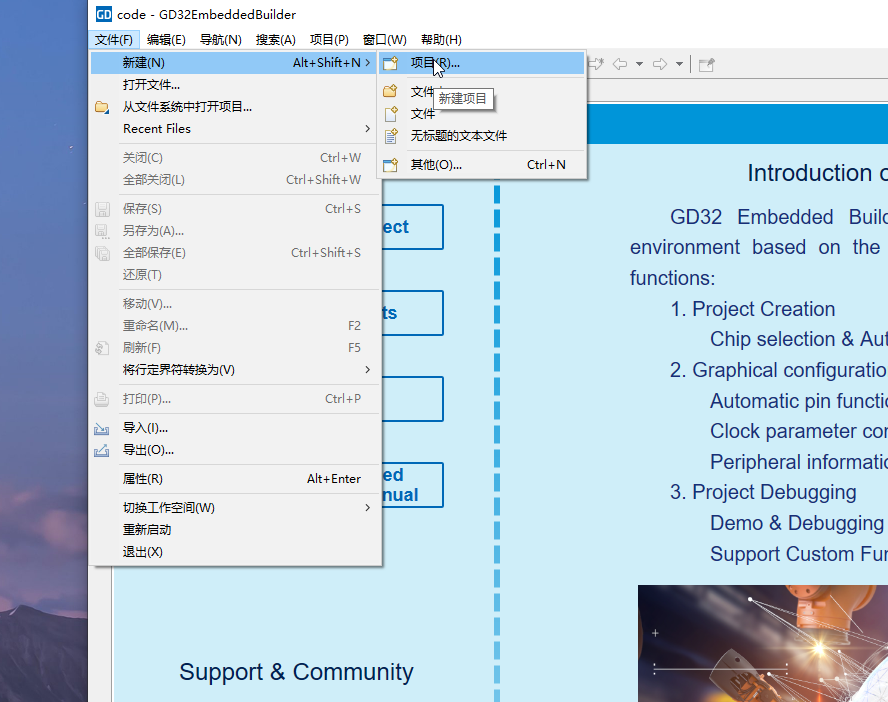Image resolution: width=888 pixels, height=702 pixels.
Task: Expand the 切换工作空间(W) submenu
Action: tap(367, 508)
